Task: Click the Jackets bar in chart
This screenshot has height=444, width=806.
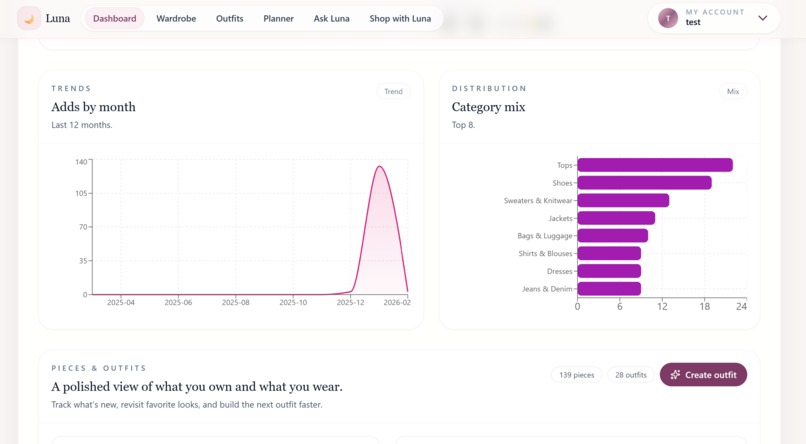Action: pyautogui.click(x=616, y=218)
